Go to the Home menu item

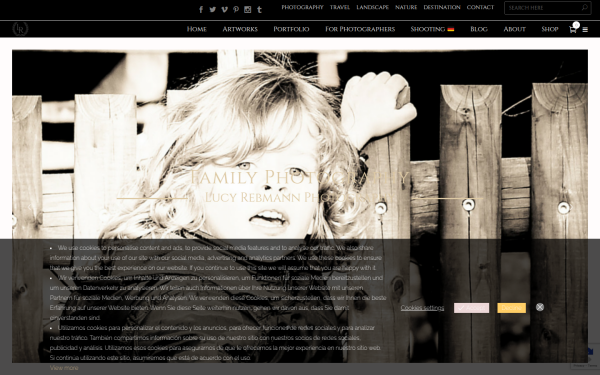point(197,29)
